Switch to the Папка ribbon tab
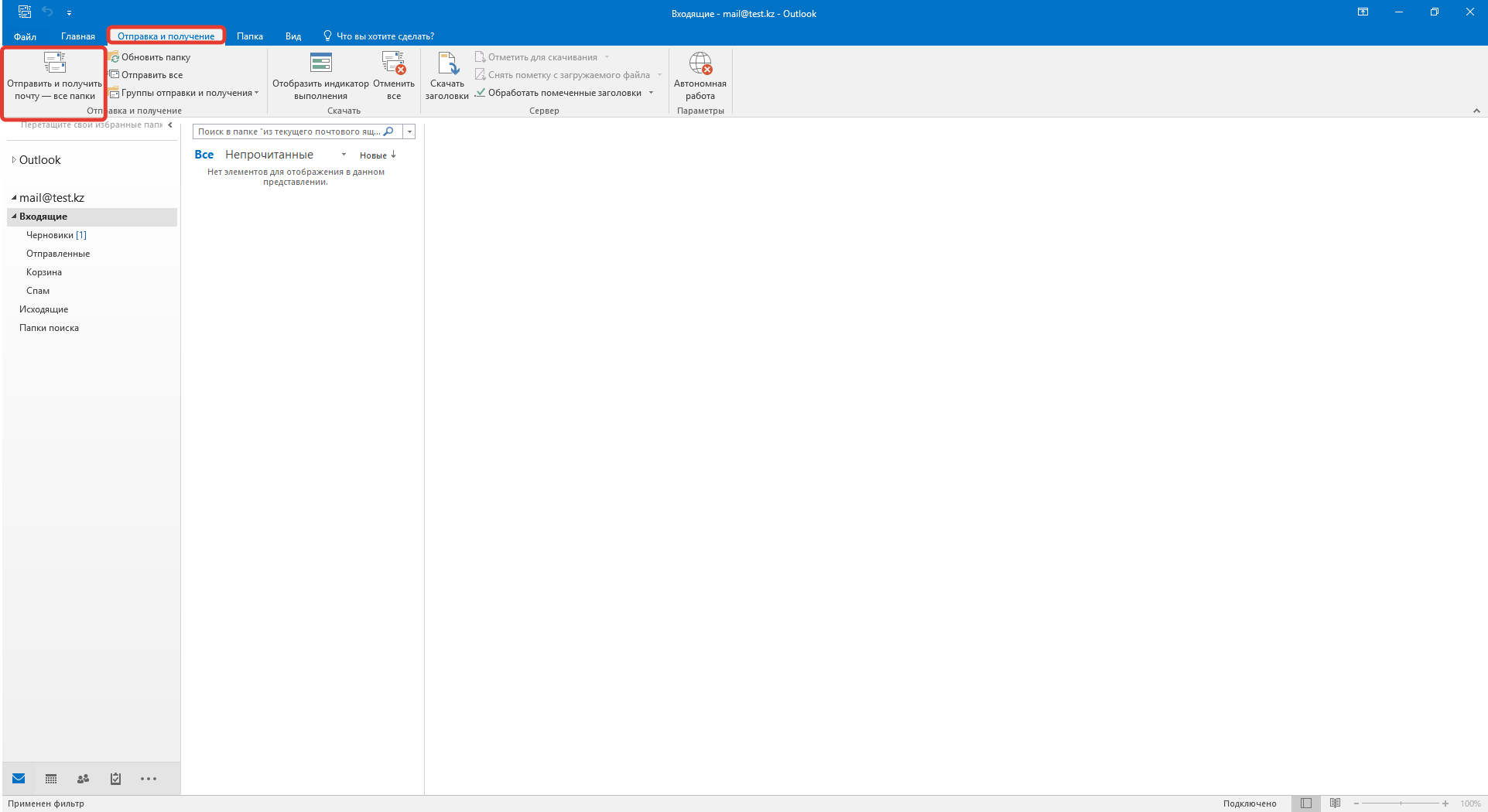Image resolution: width=1488 pixels, height=812 pixels. pos(250,36)
